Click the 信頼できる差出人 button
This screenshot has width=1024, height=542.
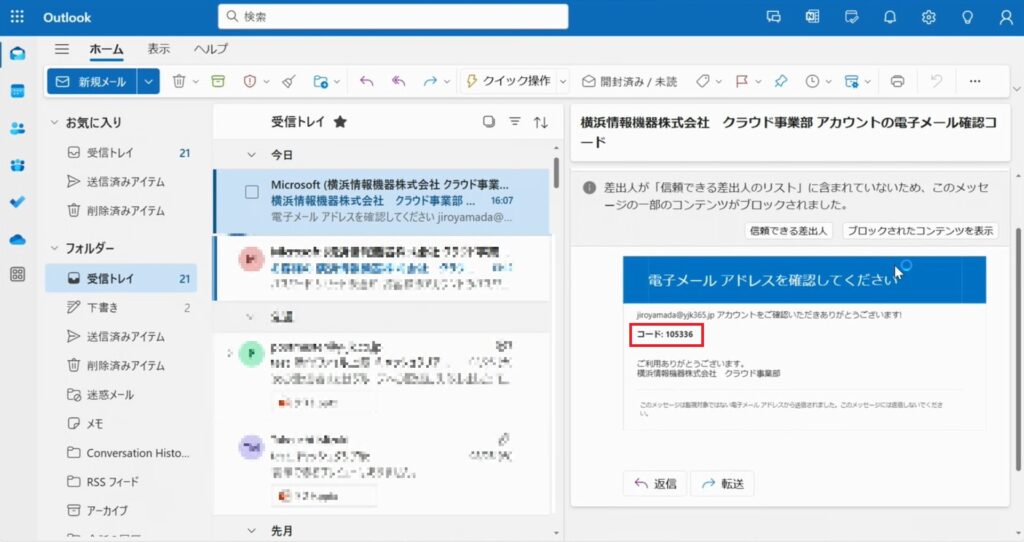[x=788, y=231]
